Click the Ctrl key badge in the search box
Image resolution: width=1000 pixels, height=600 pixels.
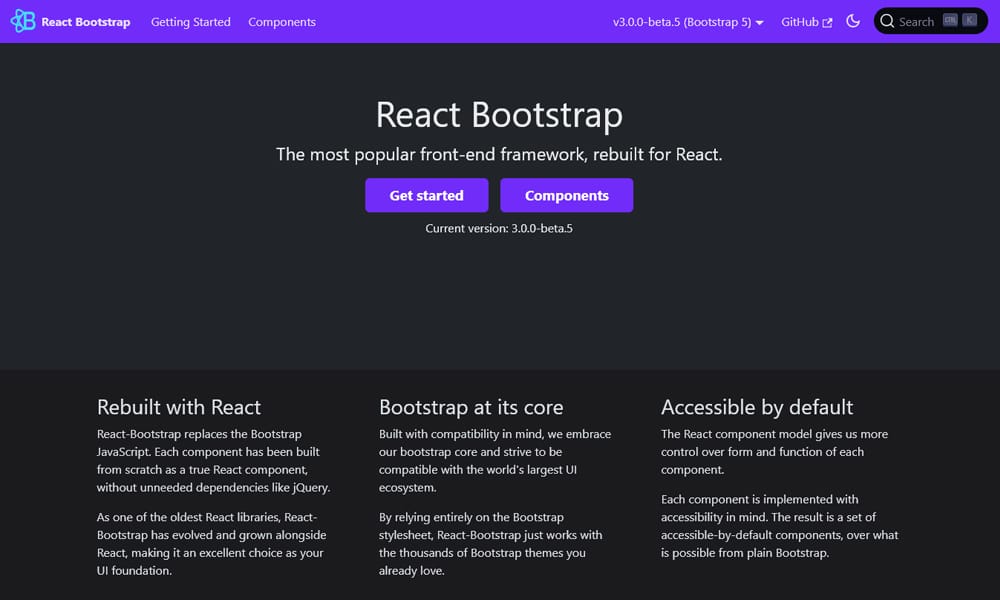(950, 20)
